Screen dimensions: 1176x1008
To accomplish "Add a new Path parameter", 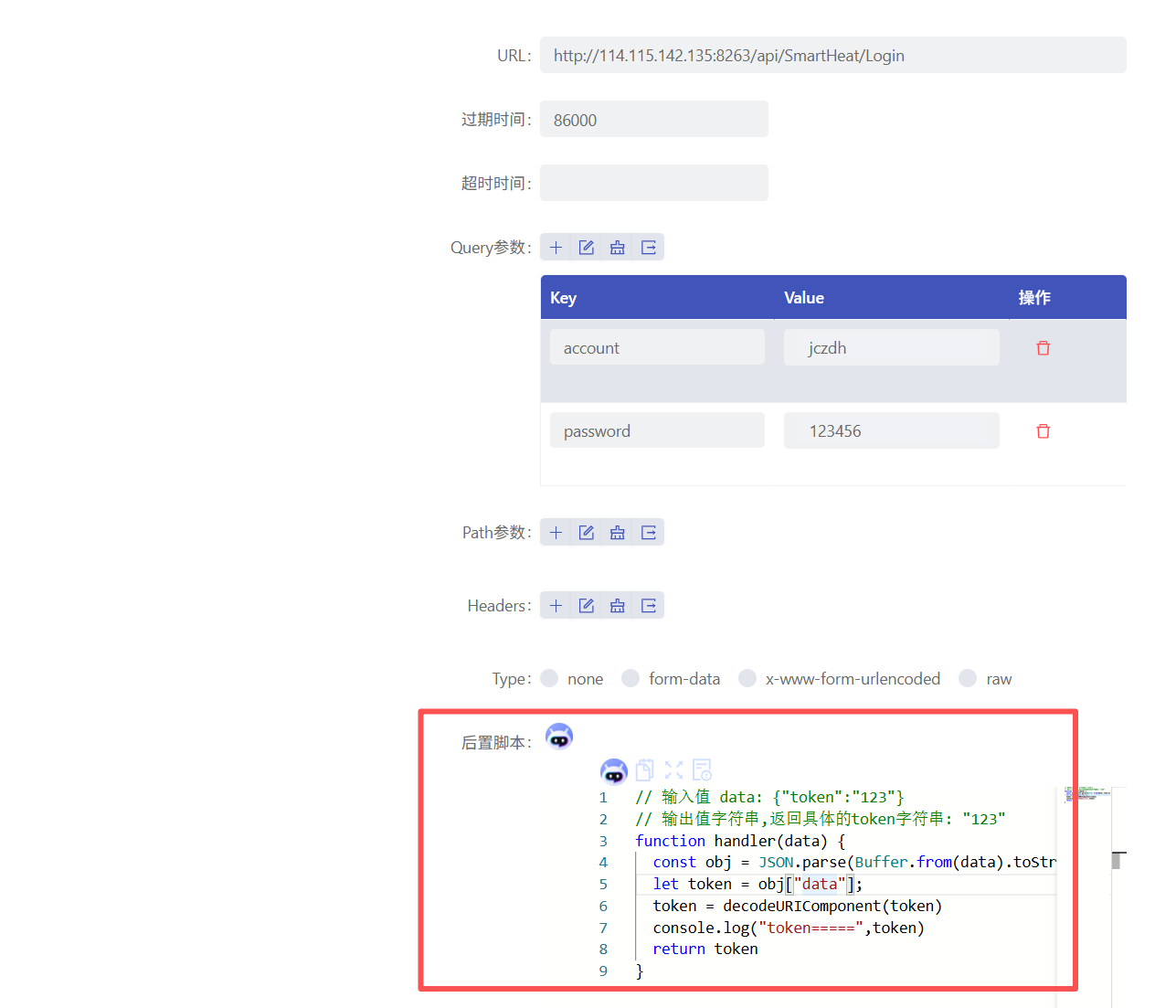I will (556, 533).
